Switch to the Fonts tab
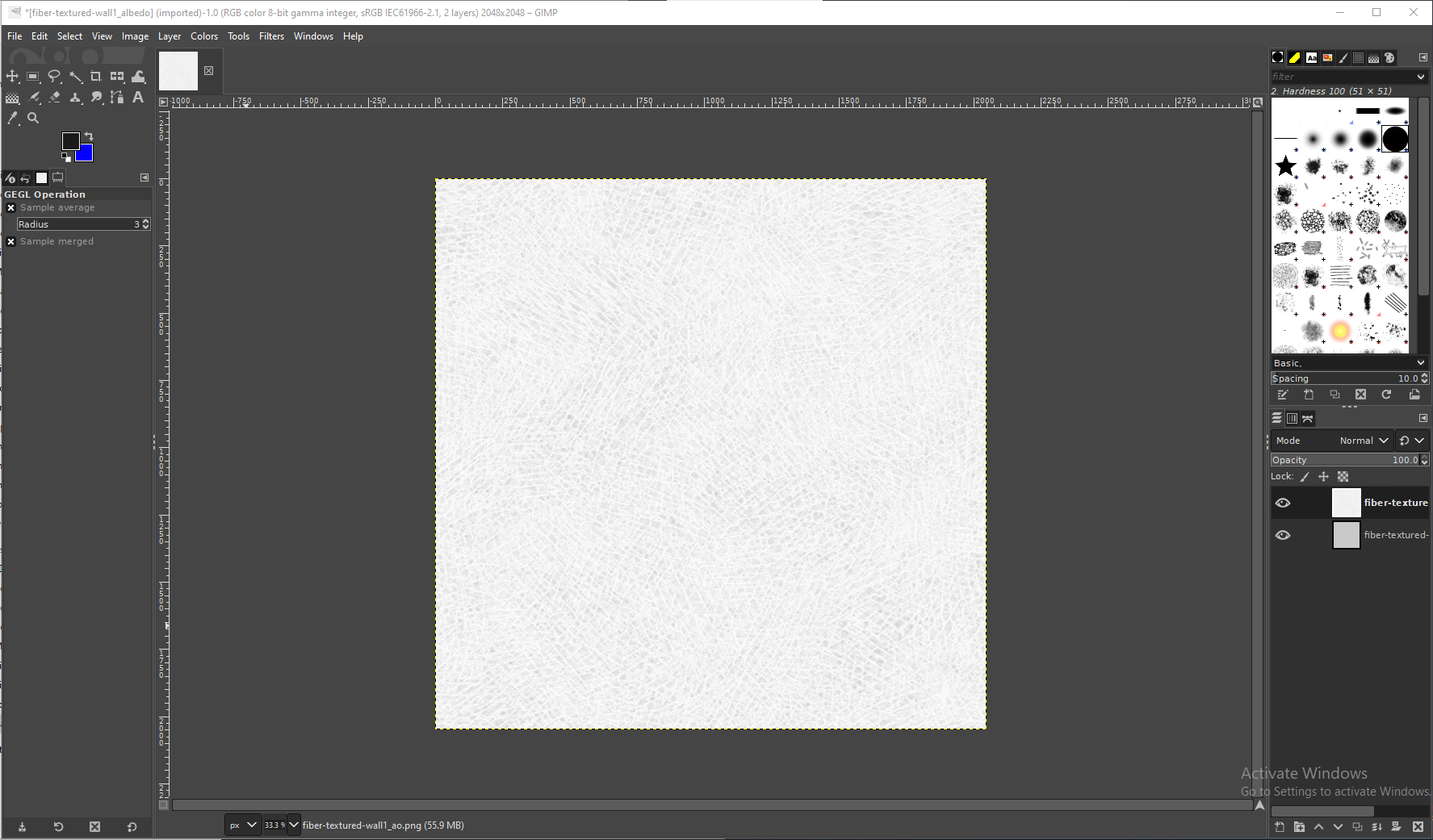This screenshot has height=840, width=1433. pos(1312,58)
